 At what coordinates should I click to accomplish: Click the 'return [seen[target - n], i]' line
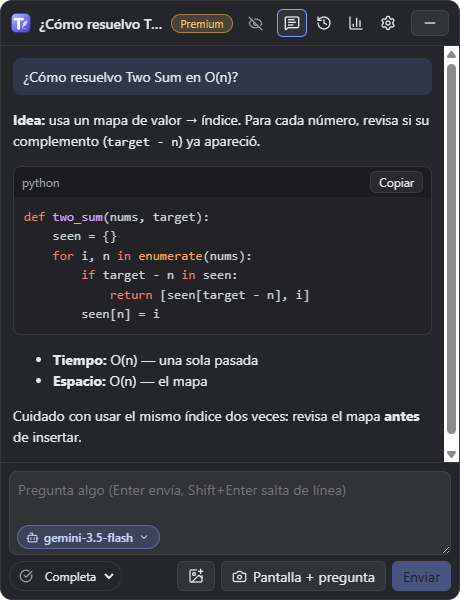(x=209, y=295)
